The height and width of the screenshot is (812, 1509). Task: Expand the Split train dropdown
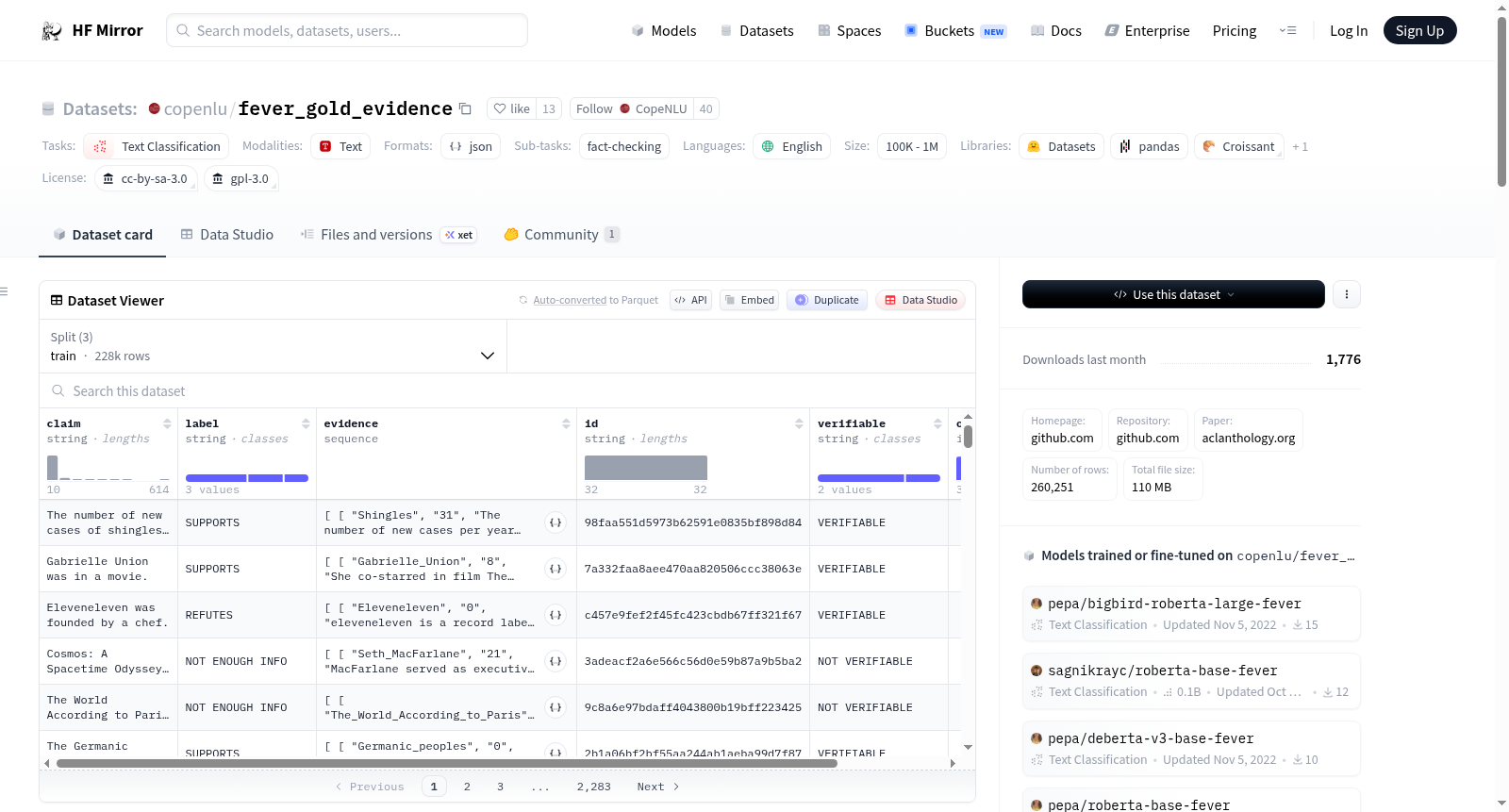pyautogui.click(x=273, y=346)
